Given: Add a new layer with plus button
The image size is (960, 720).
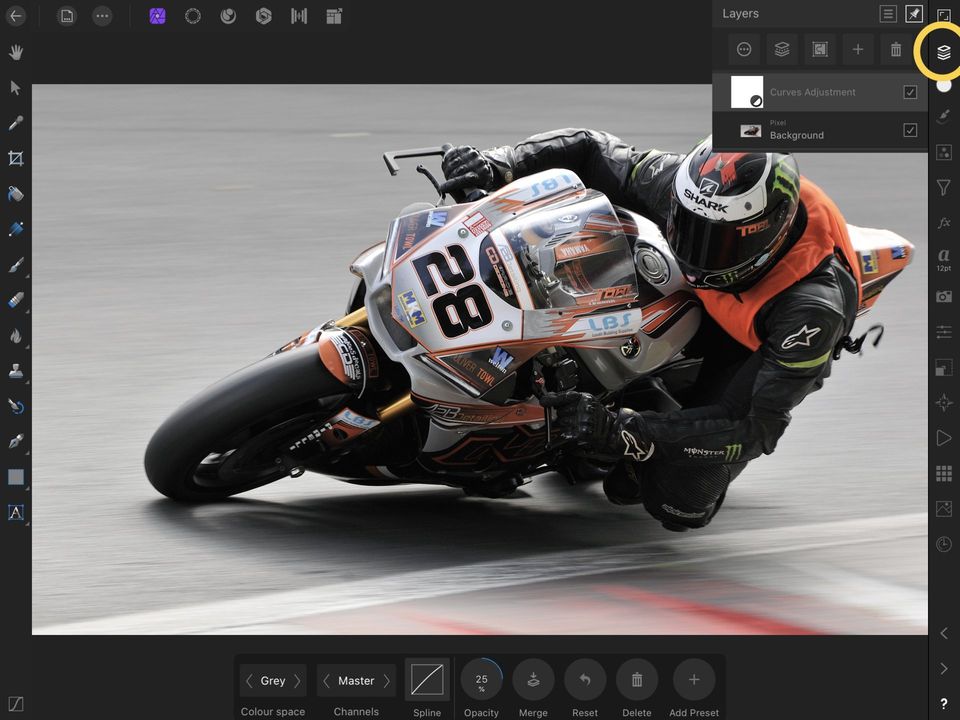Looking at the screenshot, I should 858,50.
